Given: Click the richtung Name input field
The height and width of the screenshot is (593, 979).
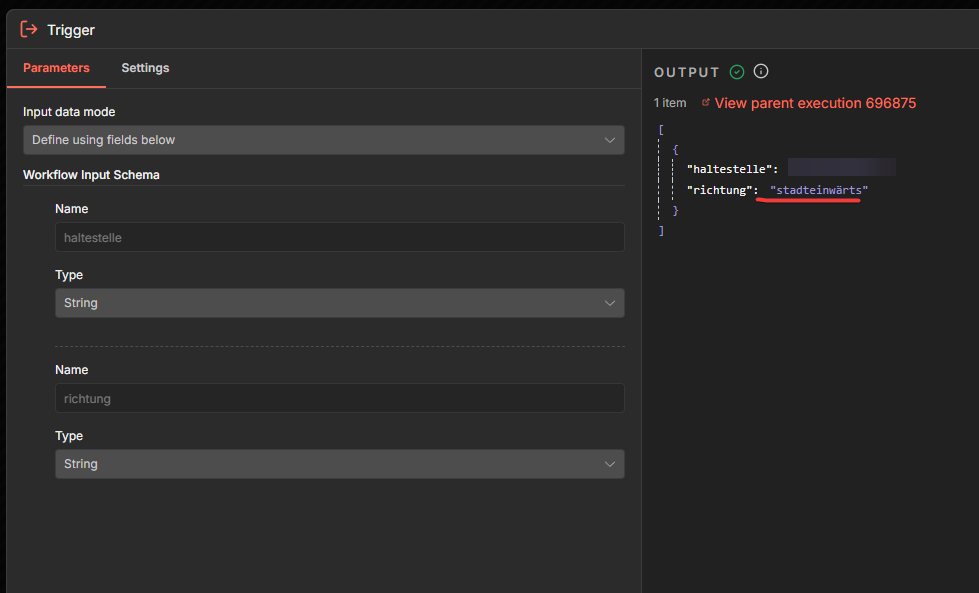Looking at the screenshot, I should click(x=339, y=398).
